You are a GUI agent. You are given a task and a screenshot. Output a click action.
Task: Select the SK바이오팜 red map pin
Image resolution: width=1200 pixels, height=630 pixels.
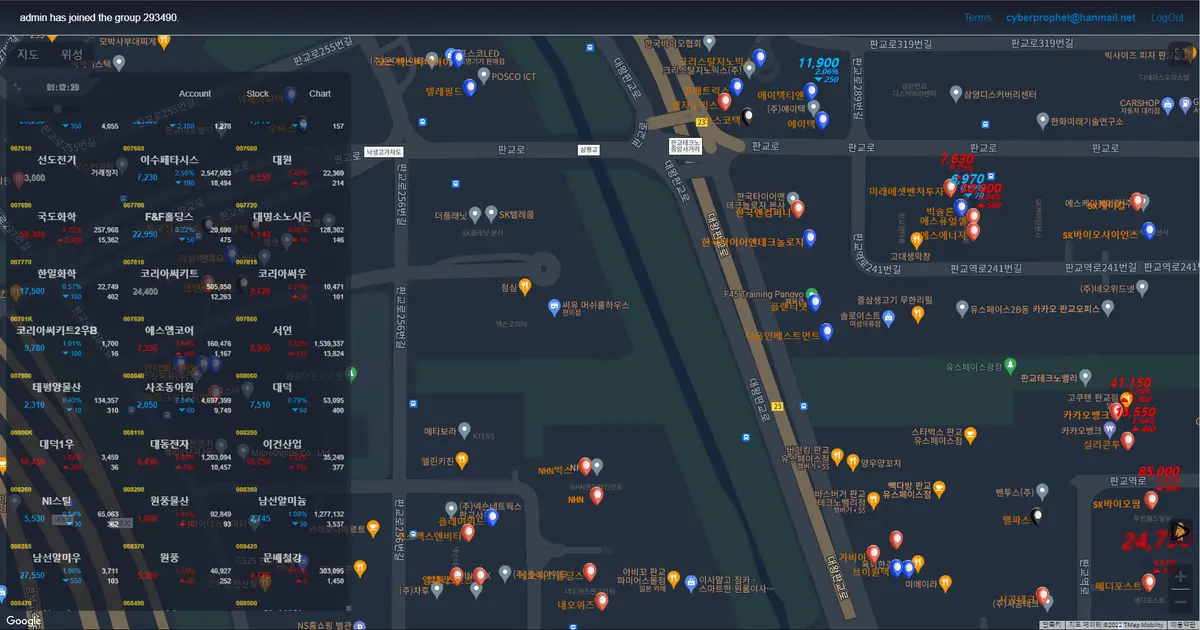tap(1150, 499)
